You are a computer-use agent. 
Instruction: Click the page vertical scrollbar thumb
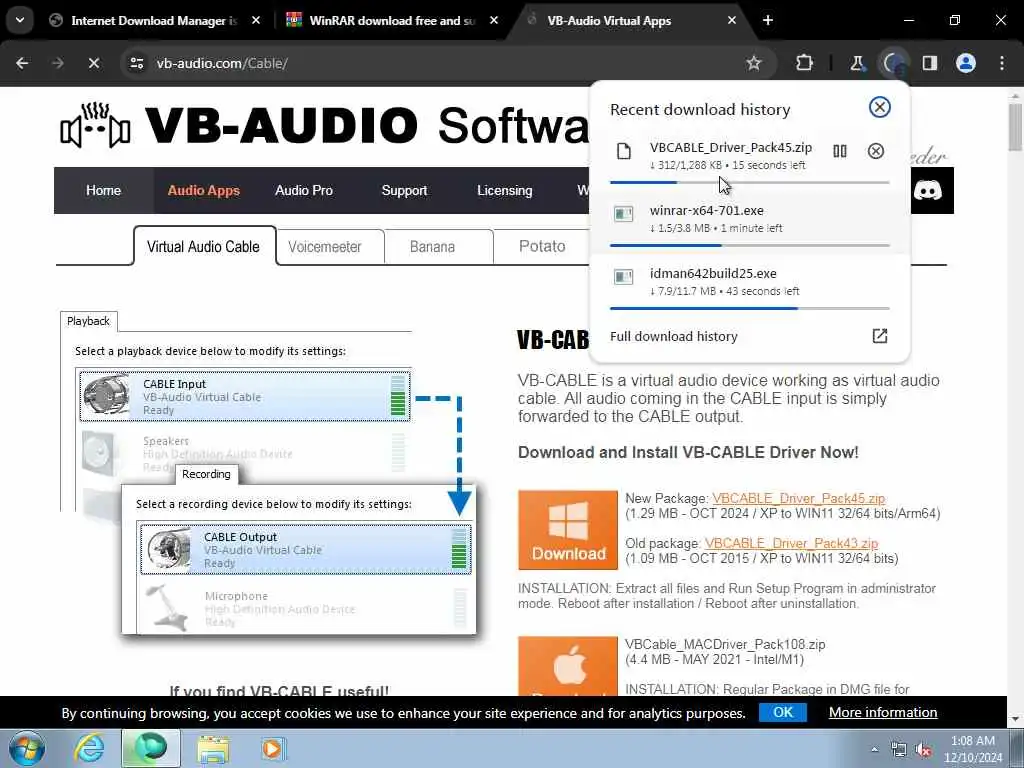[1015, 127]
